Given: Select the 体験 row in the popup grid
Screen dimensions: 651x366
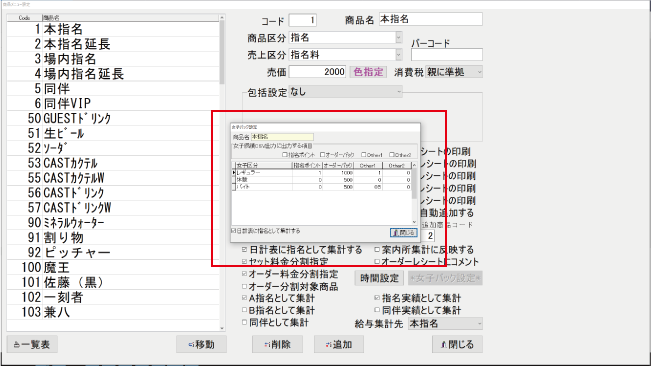Looking at the screenshot, I should 321,180.
